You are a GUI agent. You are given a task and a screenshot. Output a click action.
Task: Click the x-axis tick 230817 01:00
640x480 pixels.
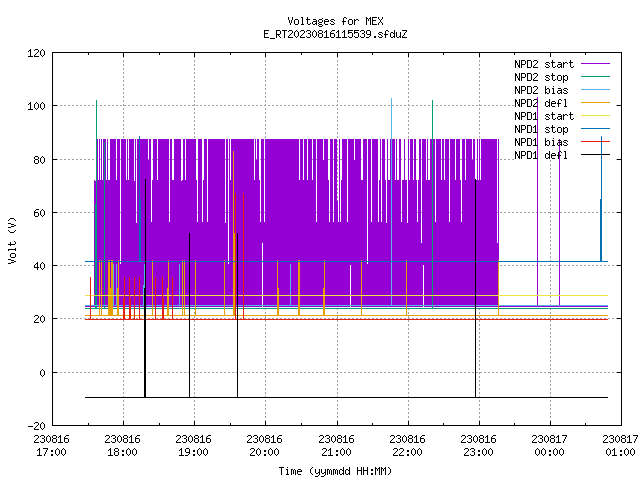click(620, 446)
